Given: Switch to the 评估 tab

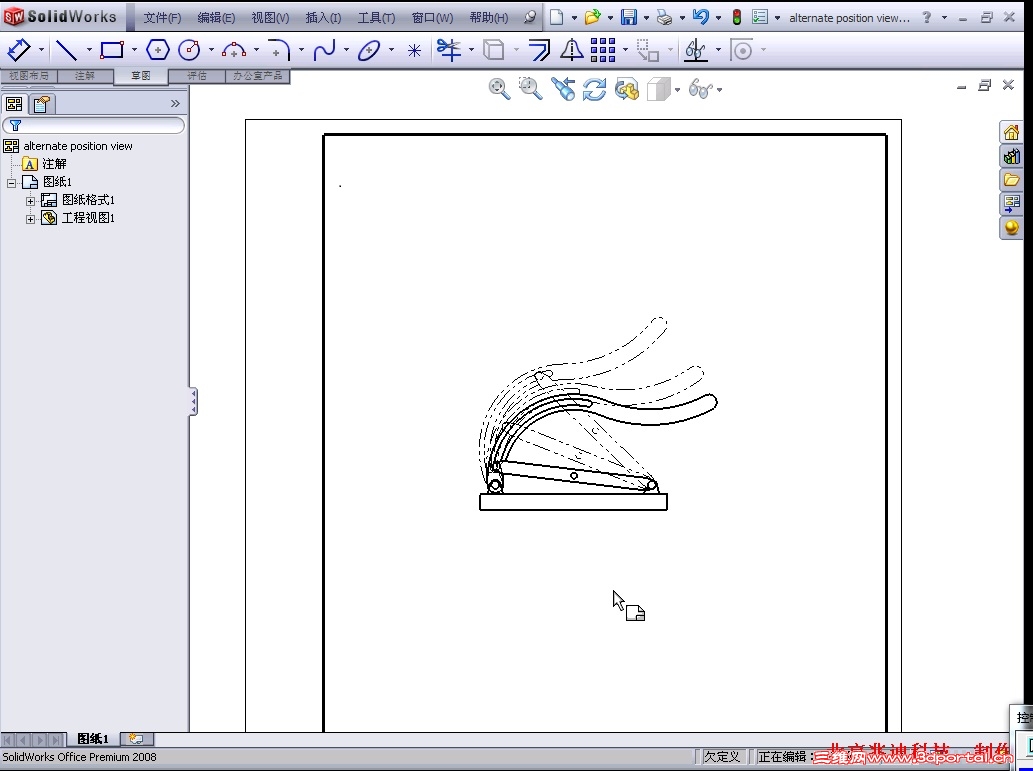Looking at the screenshot, I should [x=197, y=76].
